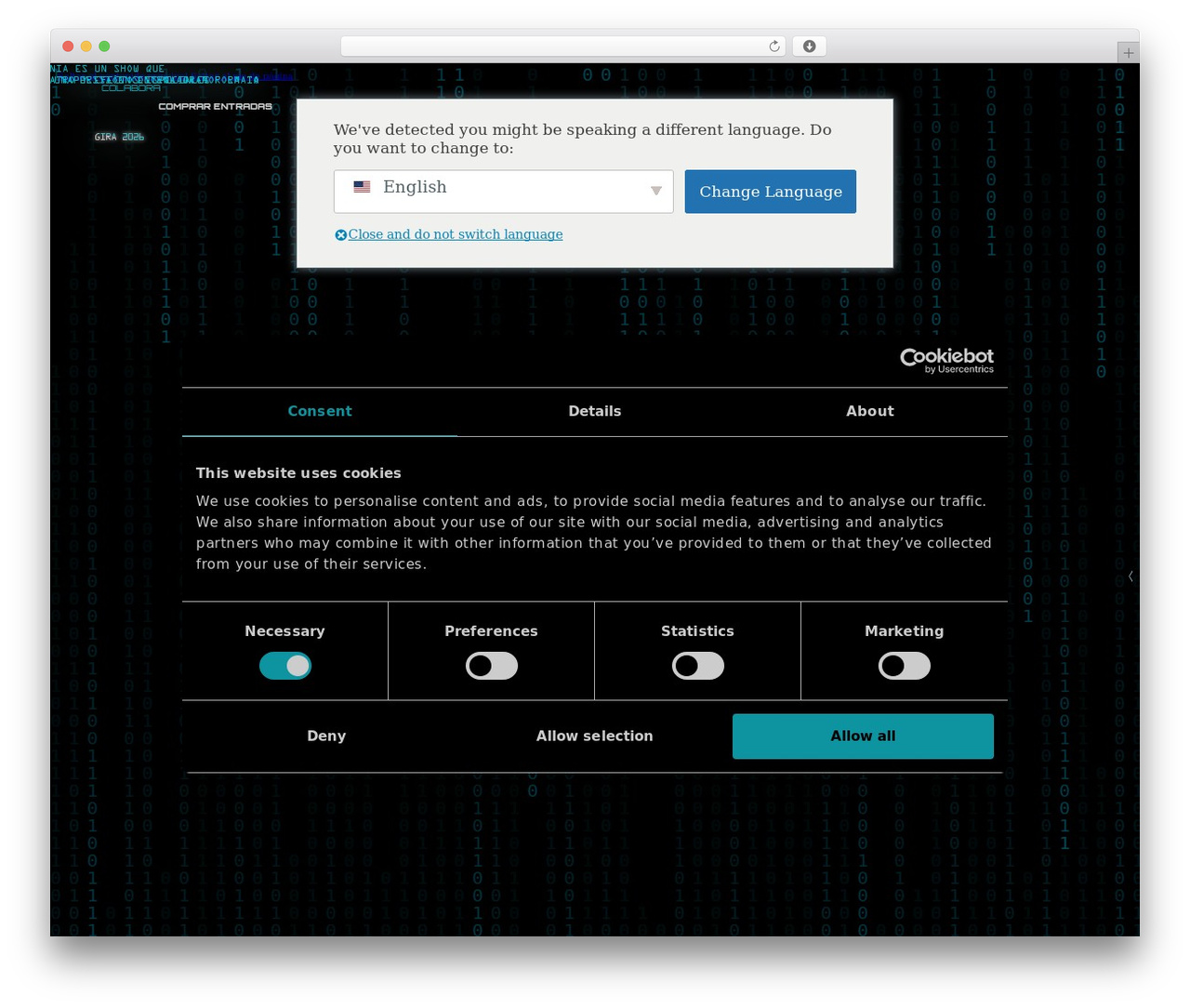Click the US flag icon
Screen dimensions: 1190x1008
click(362, 187)
